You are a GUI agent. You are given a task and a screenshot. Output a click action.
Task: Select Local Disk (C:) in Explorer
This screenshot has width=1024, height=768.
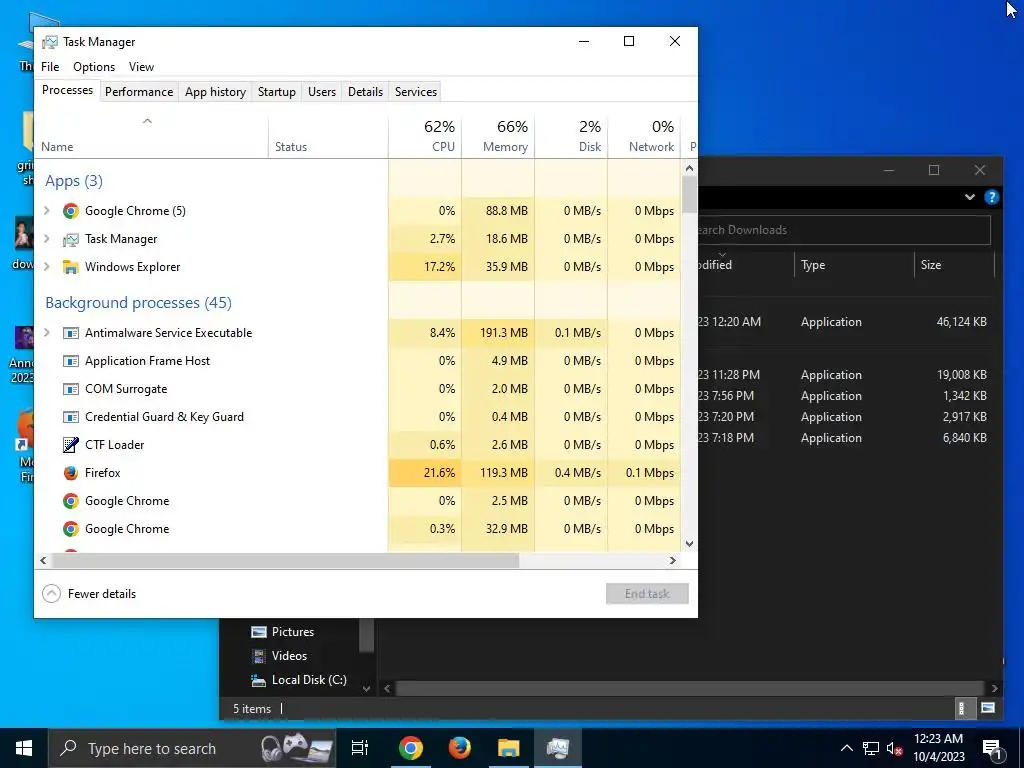[309, 680]
